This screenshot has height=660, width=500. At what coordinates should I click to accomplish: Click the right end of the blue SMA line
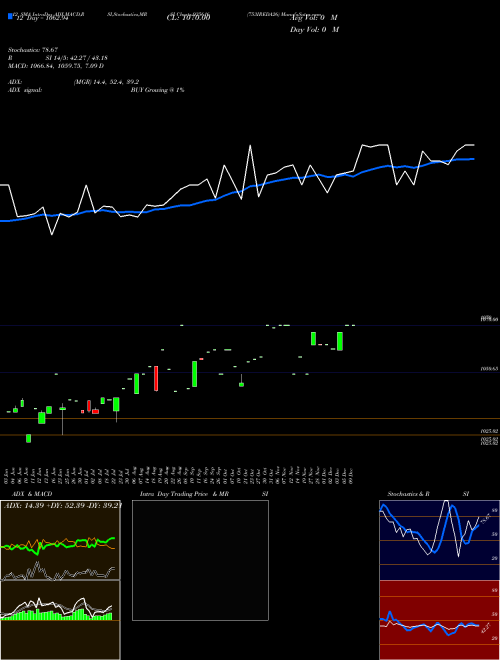pyautogui.click(x=473, y=159)
